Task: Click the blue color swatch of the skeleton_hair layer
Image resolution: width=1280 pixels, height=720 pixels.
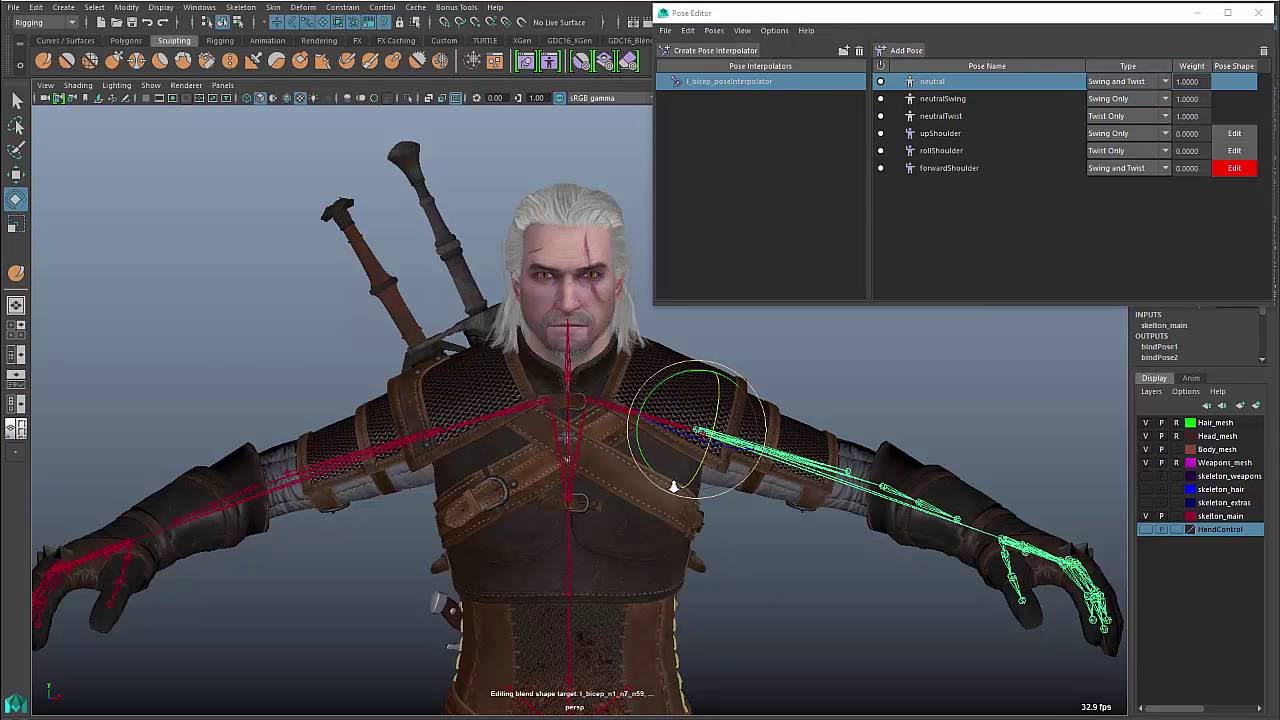Action: 1190,489
